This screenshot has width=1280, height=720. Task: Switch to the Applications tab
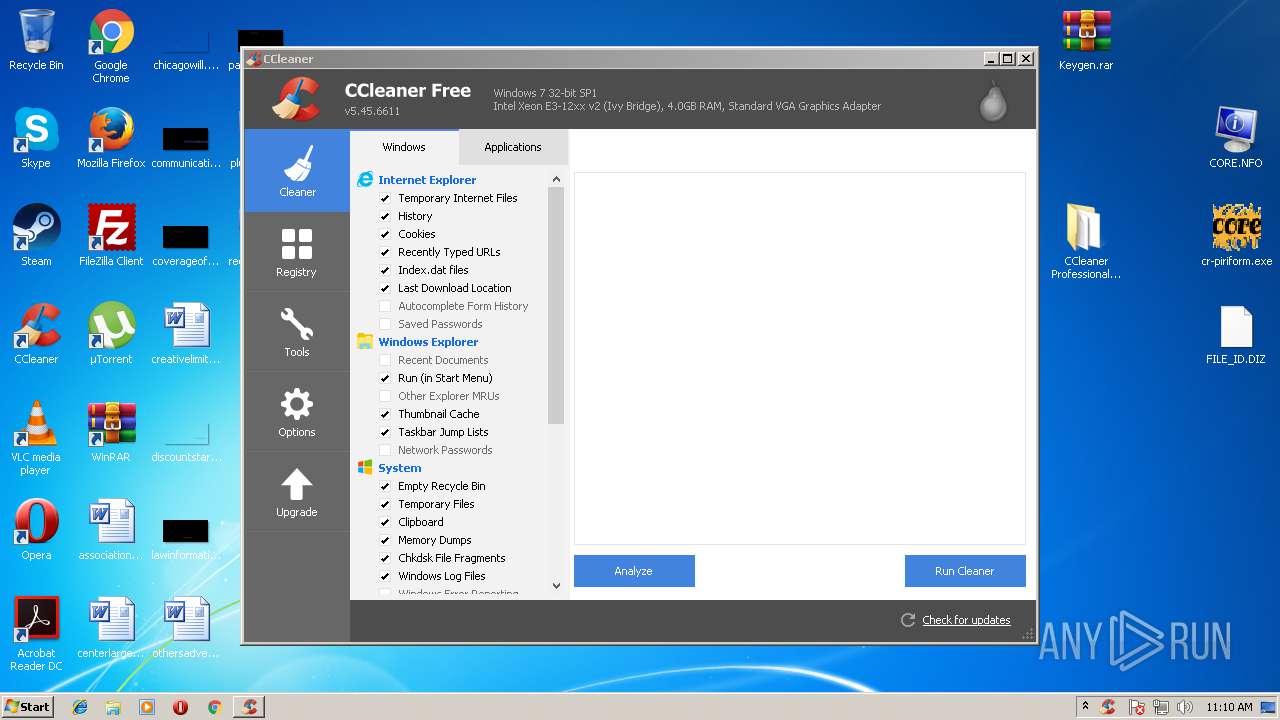pos(513,147)
